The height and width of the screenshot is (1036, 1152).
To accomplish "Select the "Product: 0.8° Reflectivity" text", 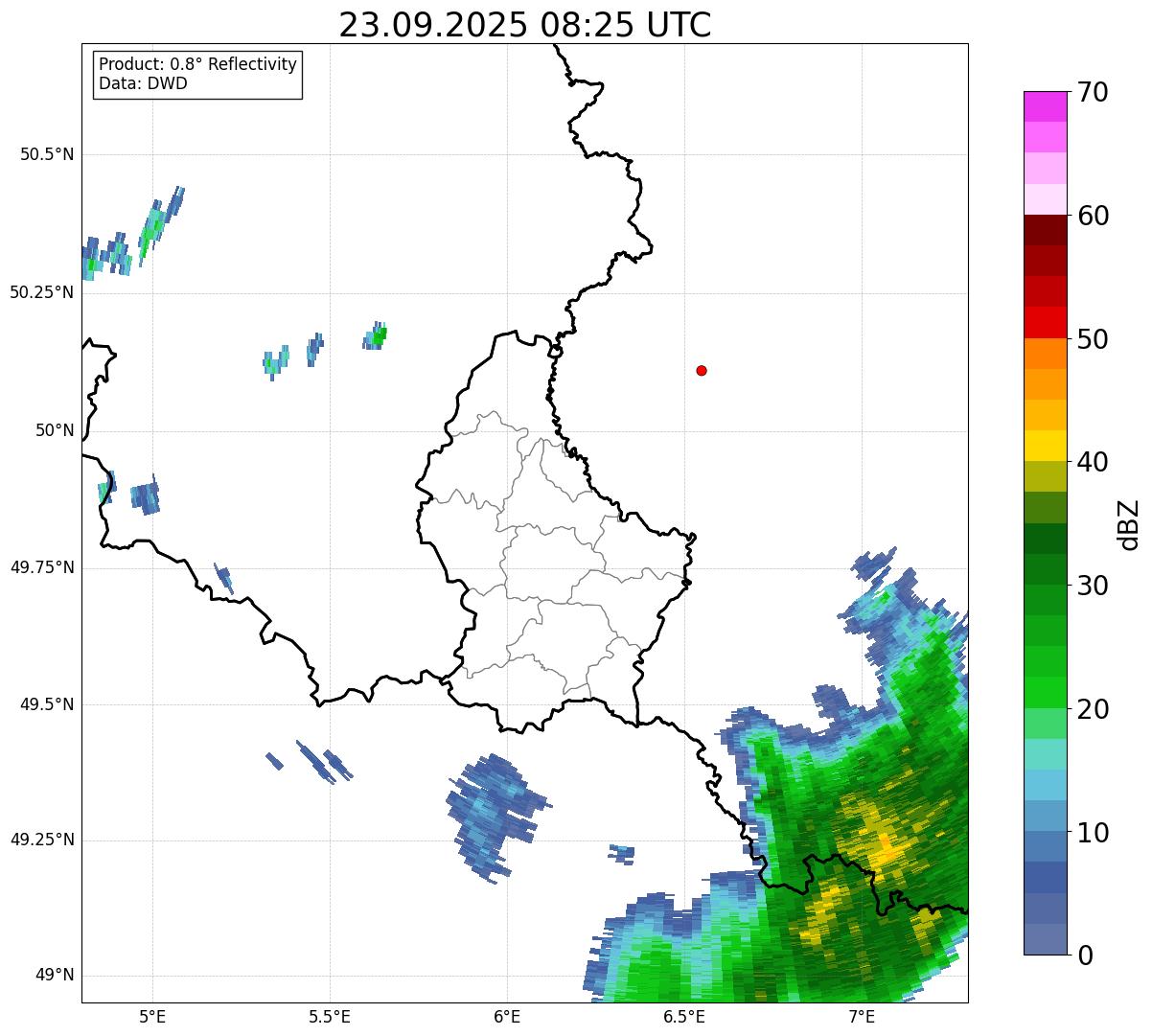I will tap(198, 64).
